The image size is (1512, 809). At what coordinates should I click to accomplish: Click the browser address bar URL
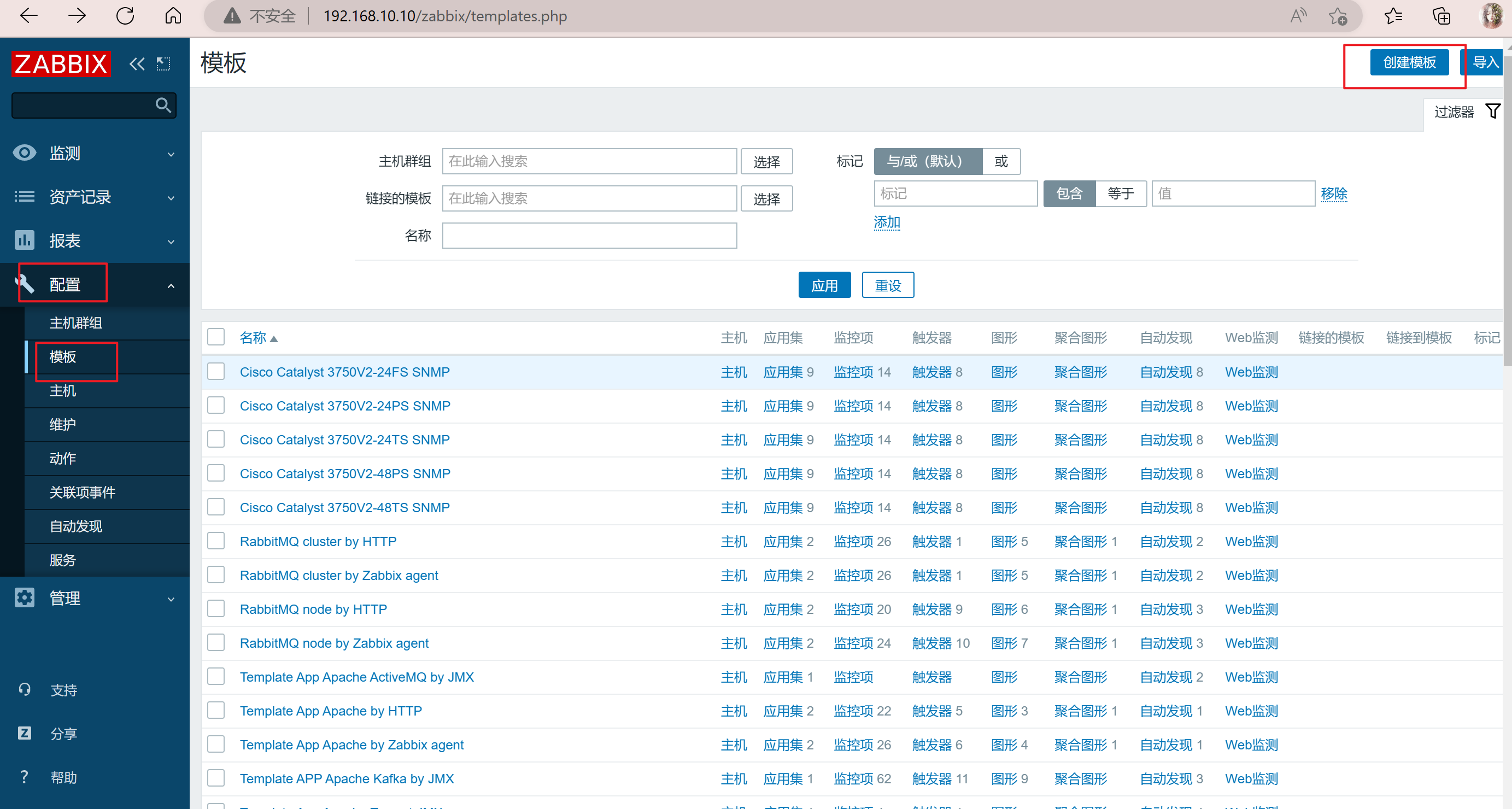click(x=445, y=16)
